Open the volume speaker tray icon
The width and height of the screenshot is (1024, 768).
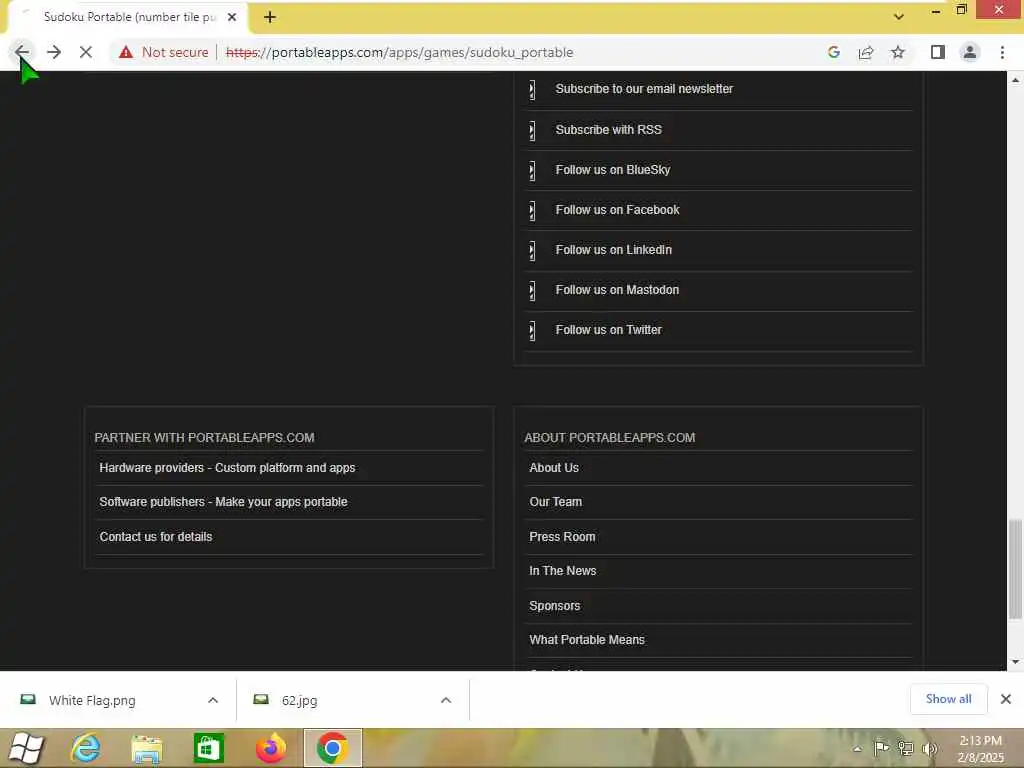click(929, 748)
